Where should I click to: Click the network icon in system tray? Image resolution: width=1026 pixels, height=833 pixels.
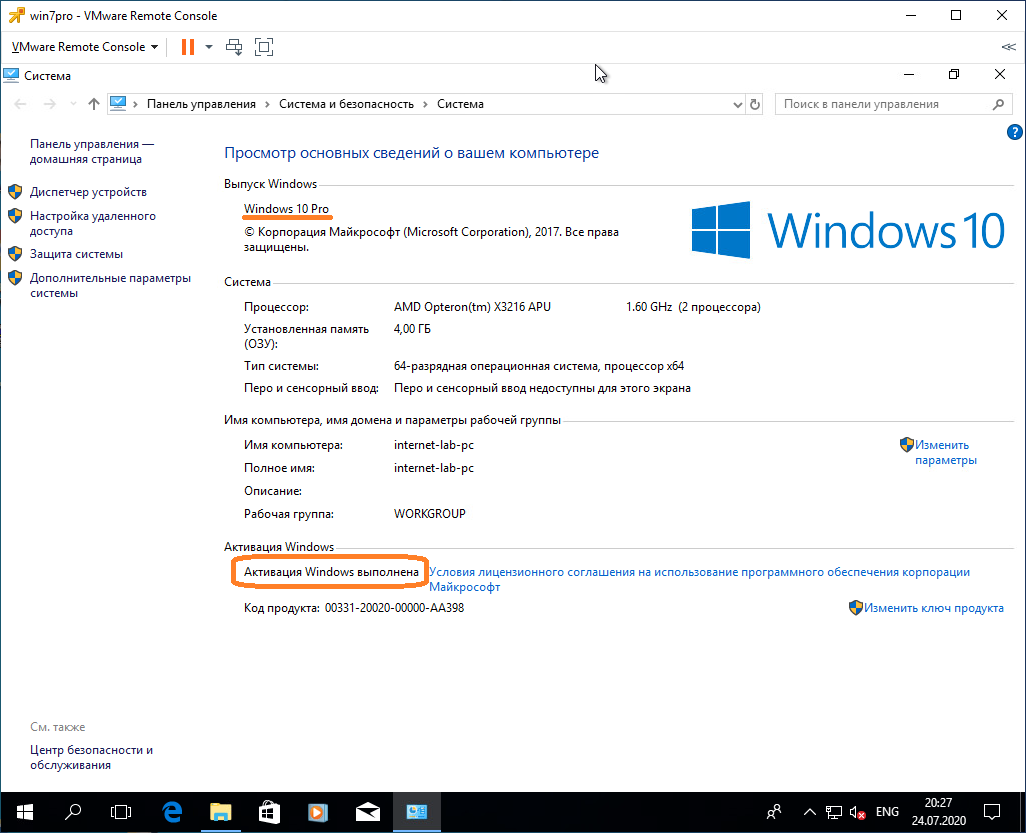[834, 812]
